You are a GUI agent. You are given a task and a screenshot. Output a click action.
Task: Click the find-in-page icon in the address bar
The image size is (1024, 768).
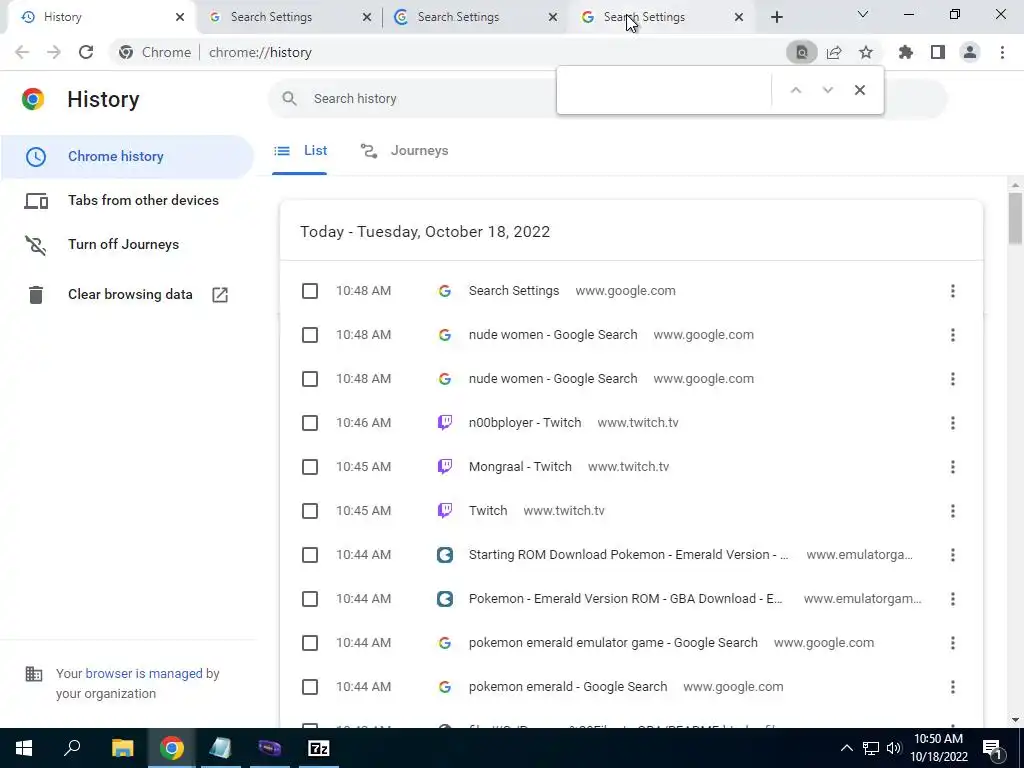coord(802,52)
